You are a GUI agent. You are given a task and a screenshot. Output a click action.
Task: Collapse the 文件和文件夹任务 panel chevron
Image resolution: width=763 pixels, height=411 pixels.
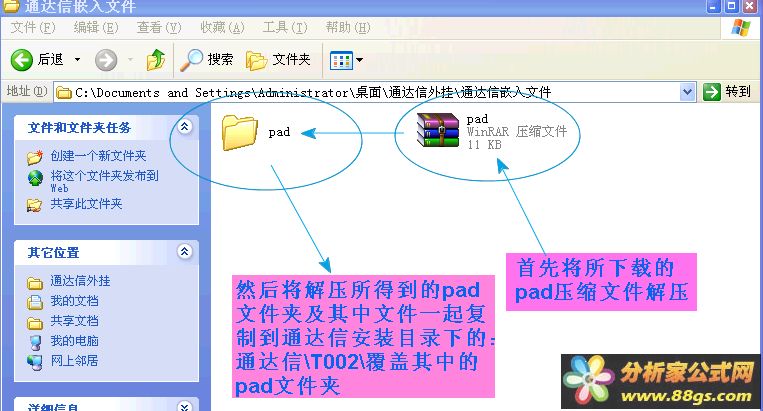point(185,127)
